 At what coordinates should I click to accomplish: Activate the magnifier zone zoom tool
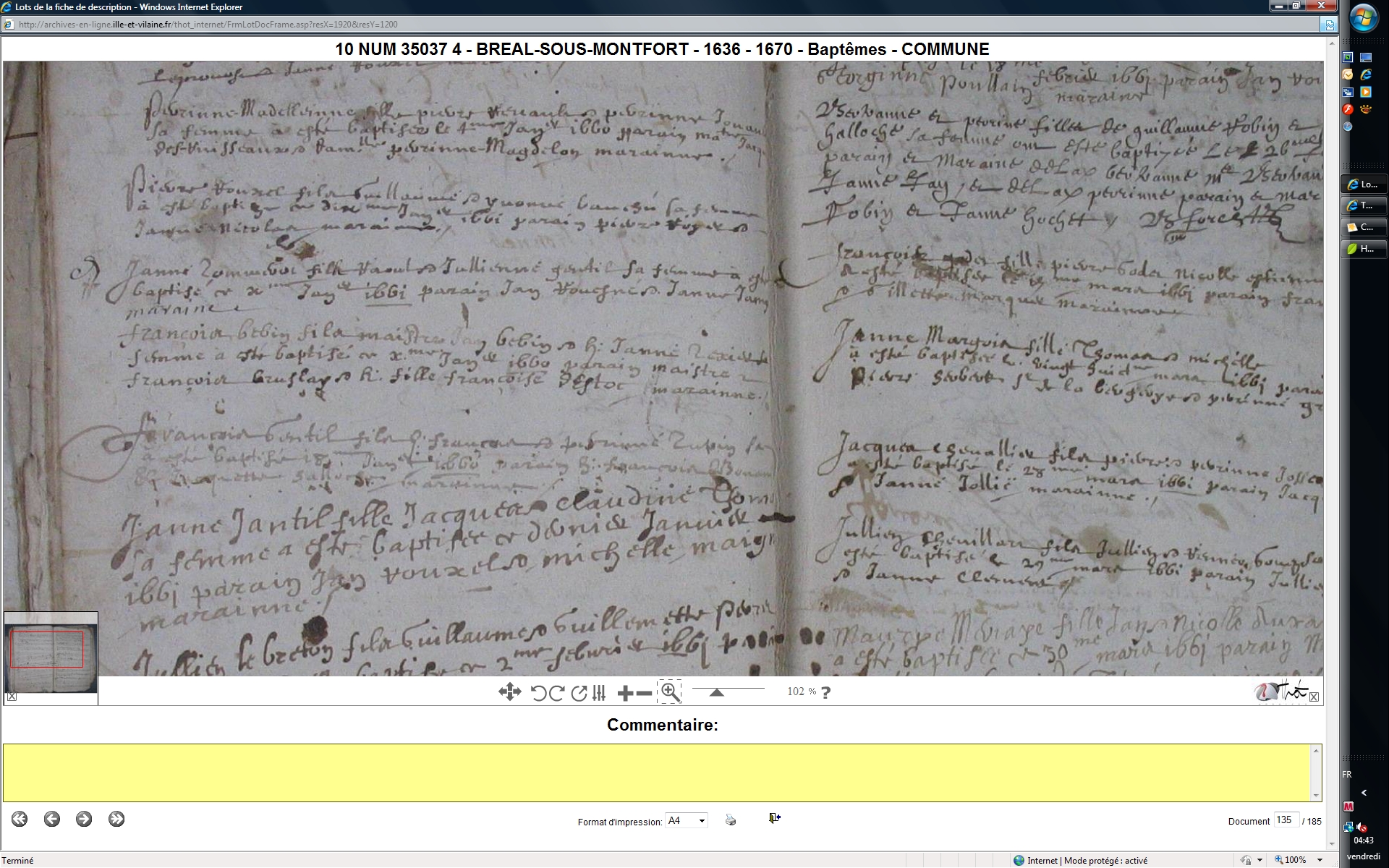click(670, 692)
